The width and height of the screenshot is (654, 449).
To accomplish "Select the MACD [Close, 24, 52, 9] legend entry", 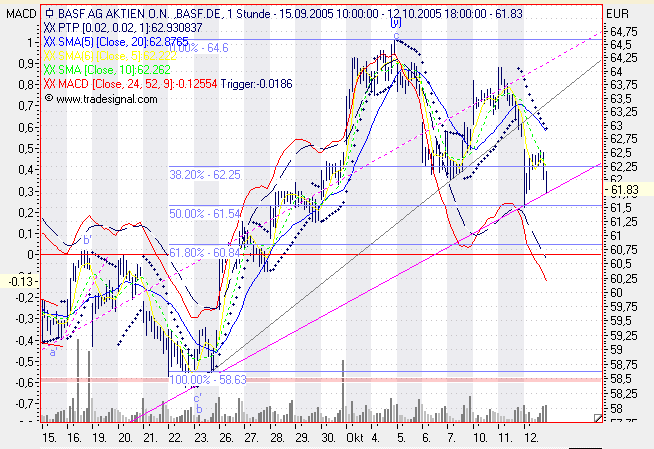I will pyautogui.click(x=137, y=84).
